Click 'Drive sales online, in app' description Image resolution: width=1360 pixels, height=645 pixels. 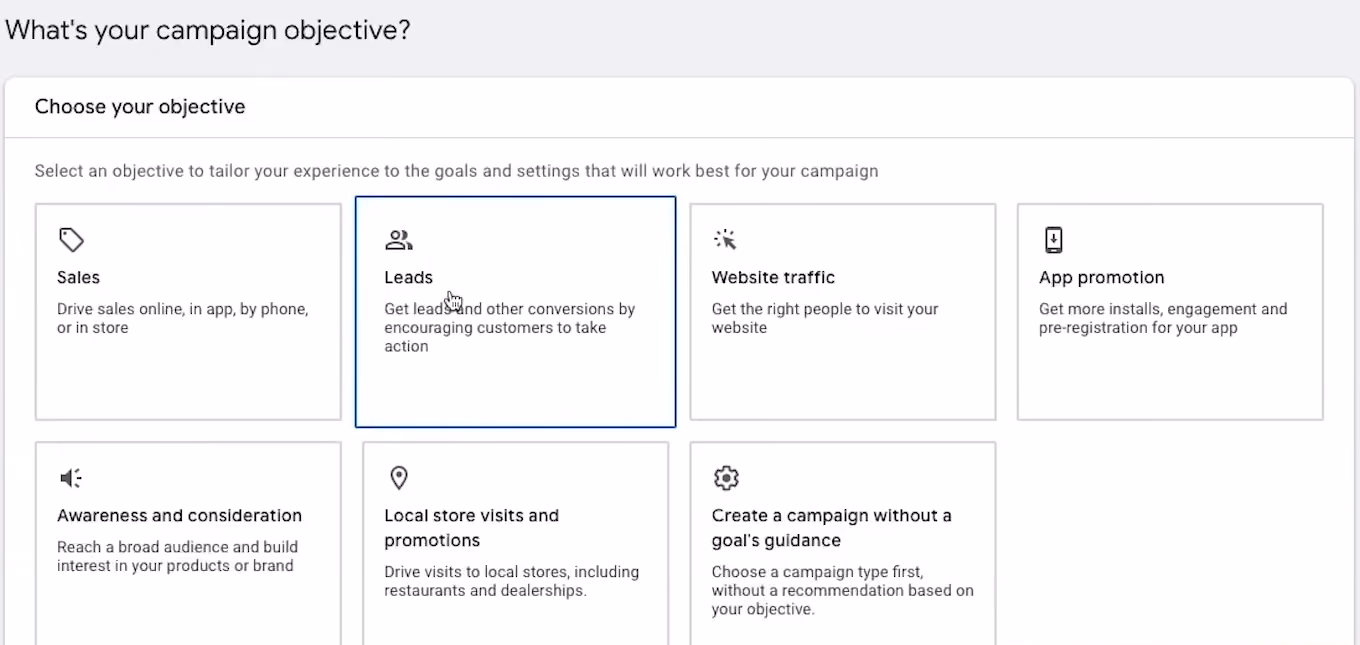click(183, 318)
